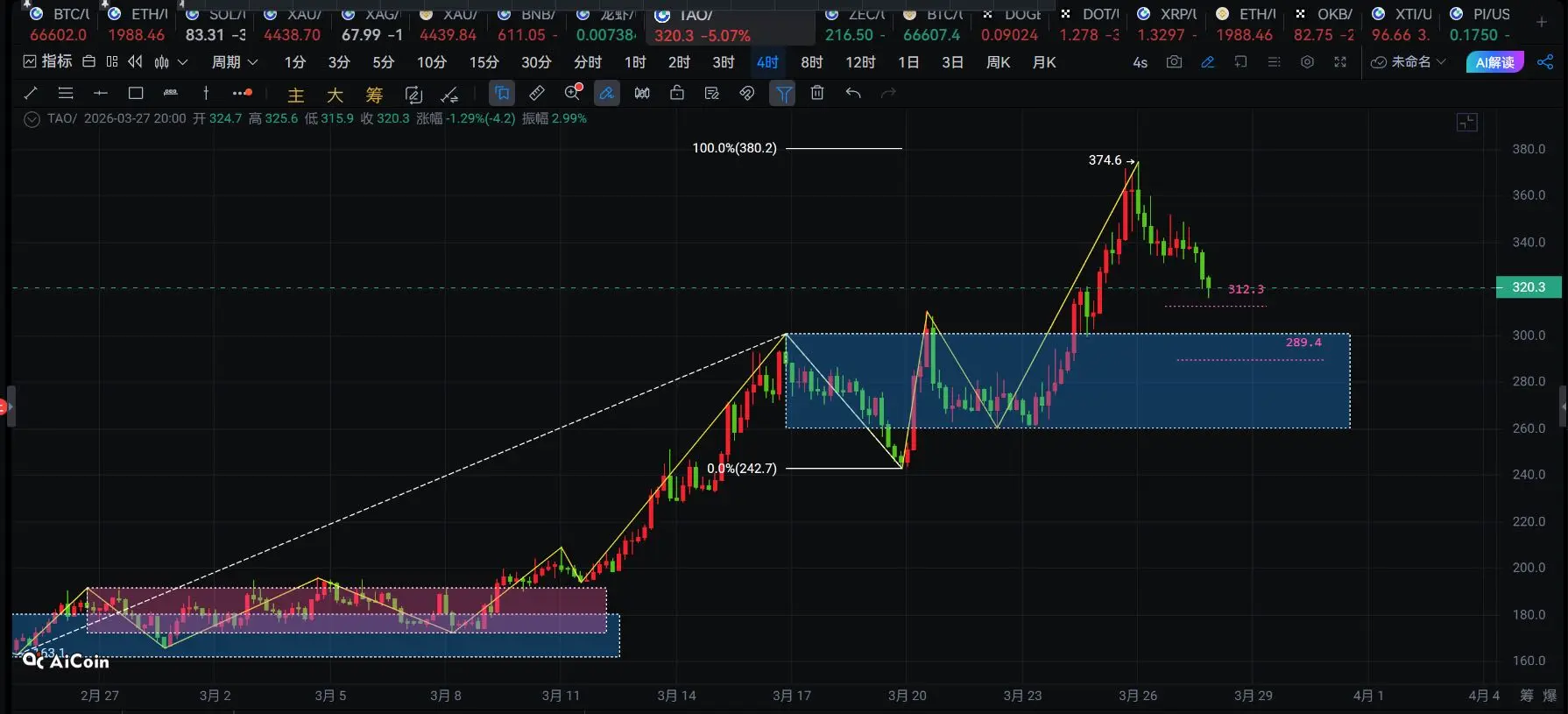Redo the drawing action
This screenshot has width=1568, height=714.
pyautogui.click(x=888, y=93)
